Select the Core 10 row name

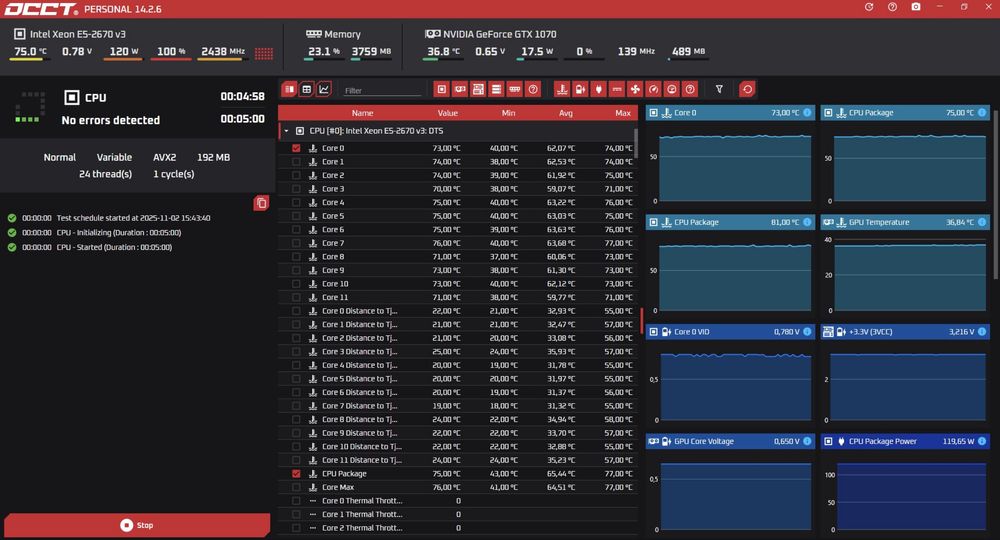pyautogui.click(x=335, y=284)
